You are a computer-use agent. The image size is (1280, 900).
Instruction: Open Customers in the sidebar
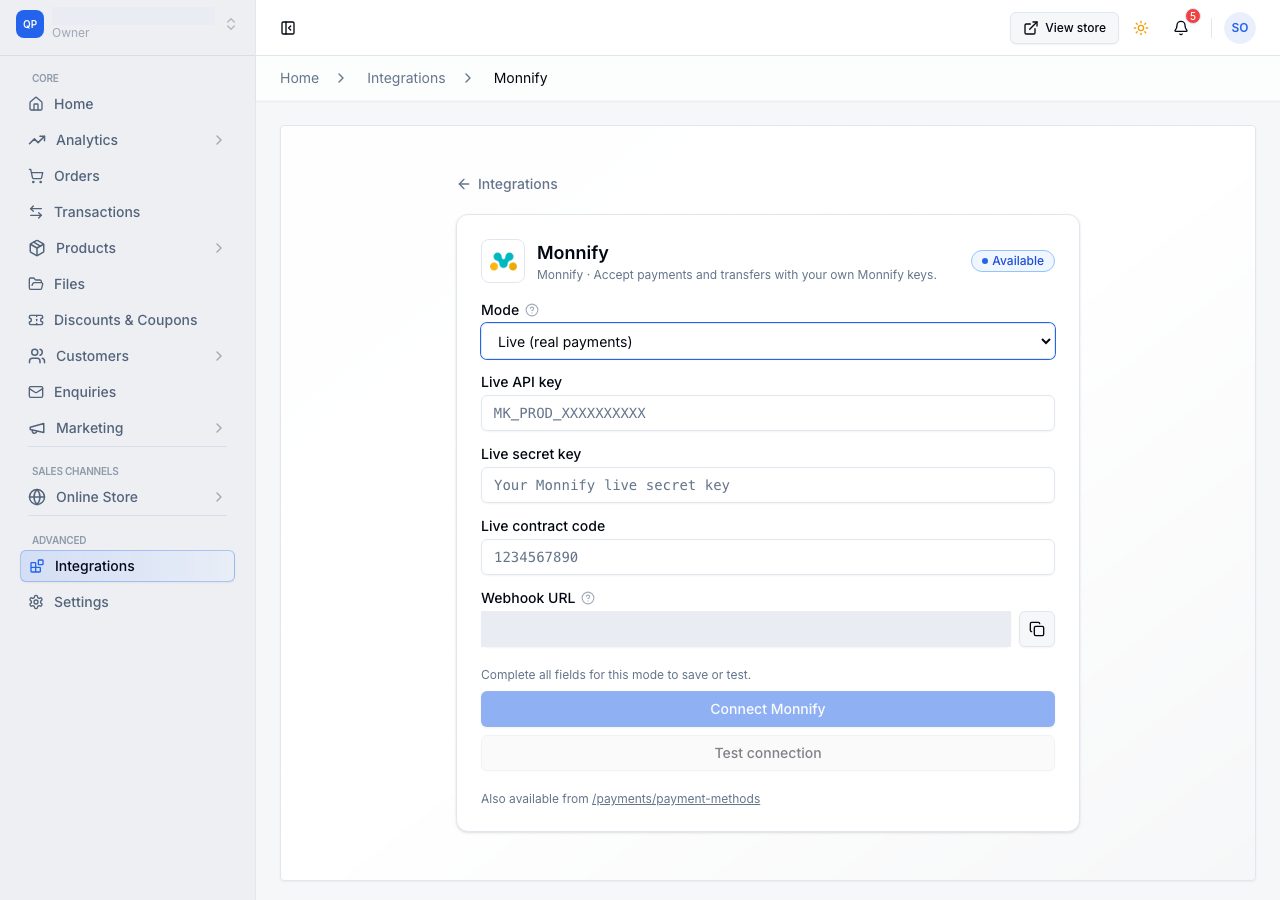127,356
